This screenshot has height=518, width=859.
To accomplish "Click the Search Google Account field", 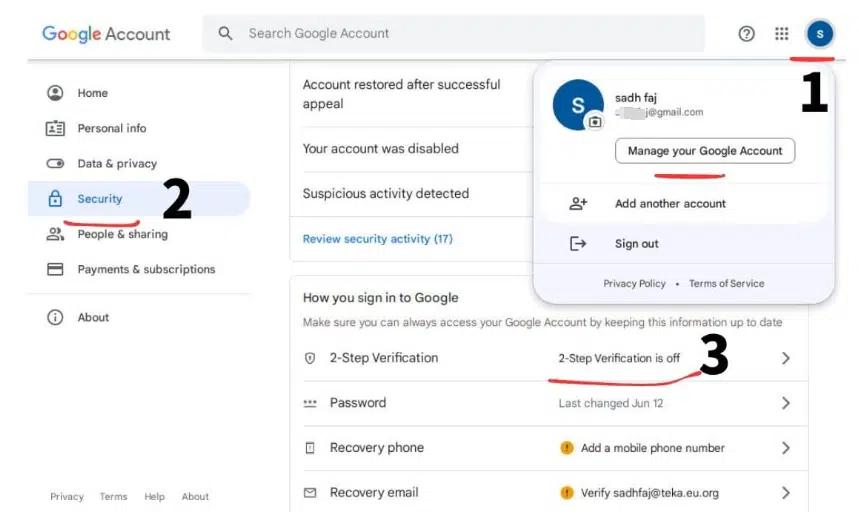I will coord(460,34).
